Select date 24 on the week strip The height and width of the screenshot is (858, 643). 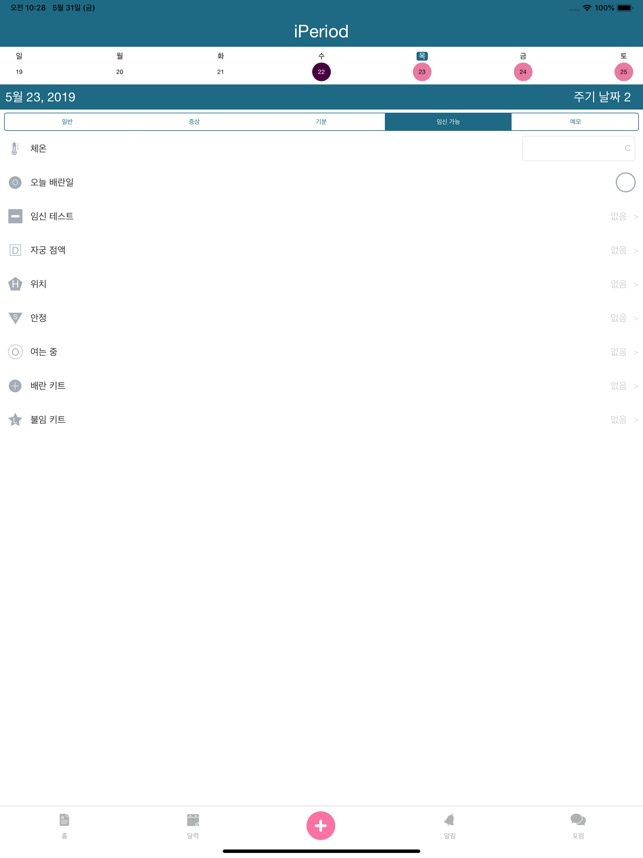[x=523, y=72]
